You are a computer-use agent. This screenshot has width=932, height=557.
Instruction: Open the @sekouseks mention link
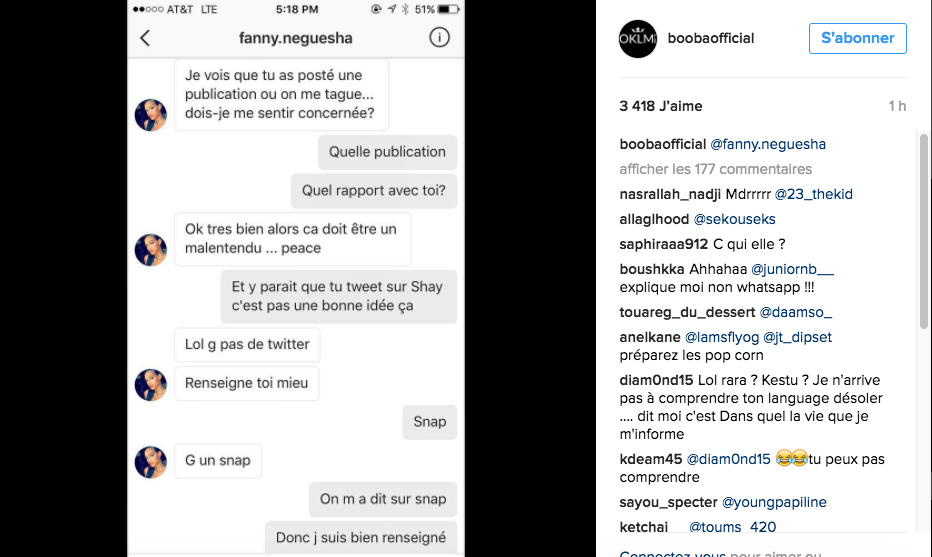tap(734, 219)
